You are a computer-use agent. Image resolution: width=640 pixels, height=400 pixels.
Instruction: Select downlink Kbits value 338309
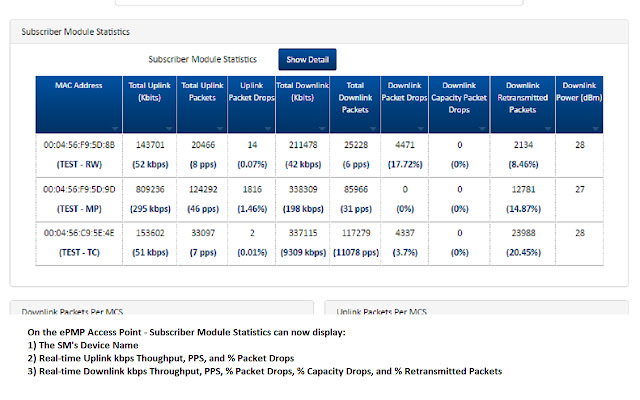[x=303, y=189]
